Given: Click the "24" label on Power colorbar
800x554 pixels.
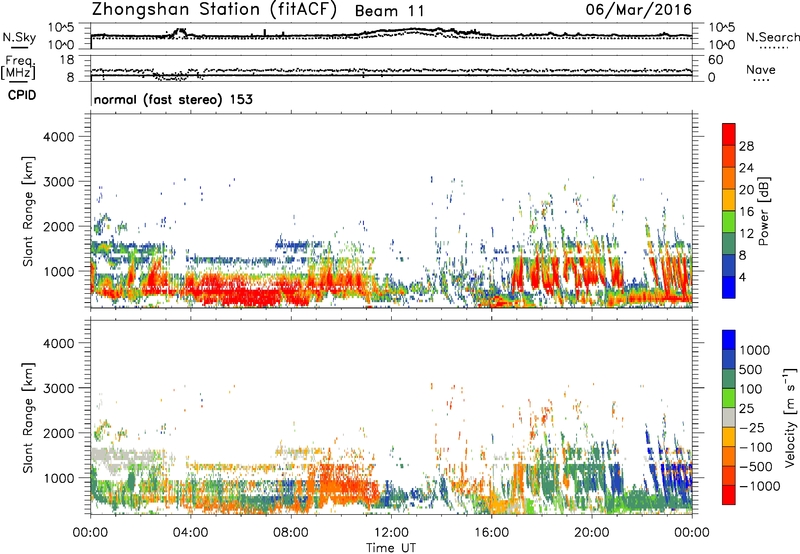Looking at the screenshot, I should tap(746, 168).
